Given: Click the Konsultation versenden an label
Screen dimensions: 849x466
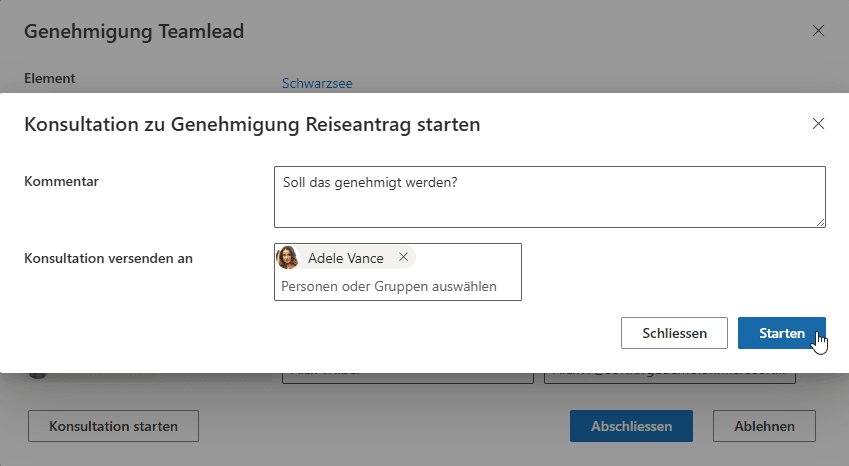Looking at the screenshot, I should pos(108,258).
